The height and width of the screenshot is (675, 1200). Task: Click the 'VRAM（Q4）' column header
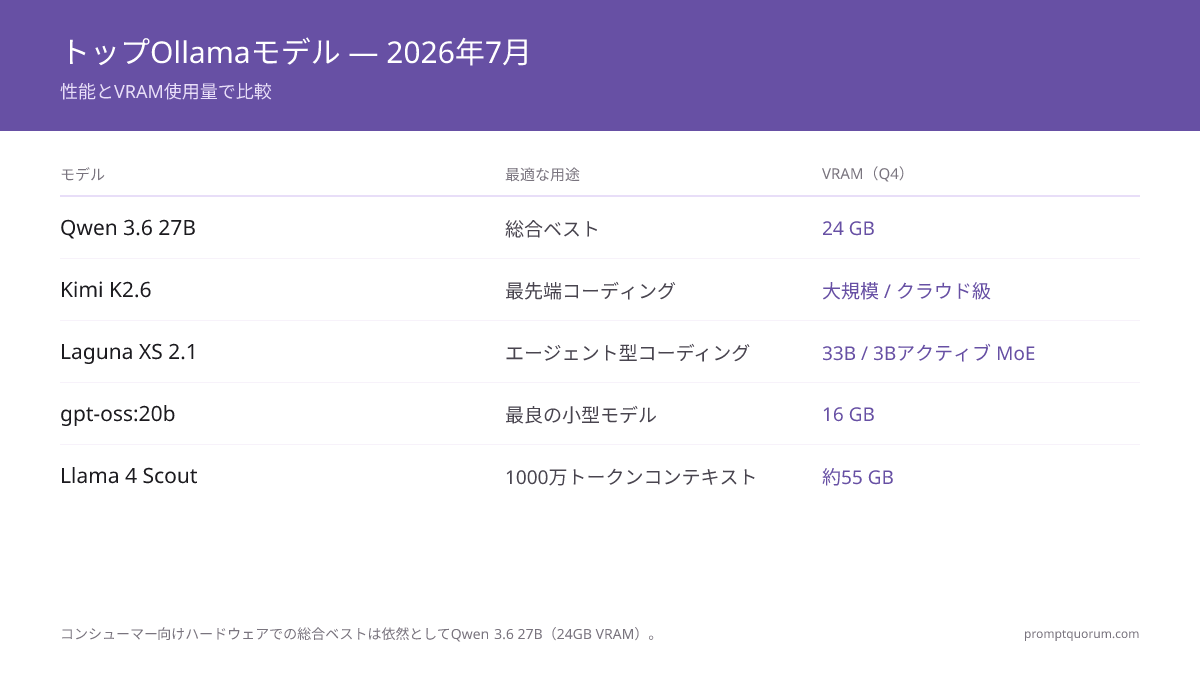click(867, 174)
